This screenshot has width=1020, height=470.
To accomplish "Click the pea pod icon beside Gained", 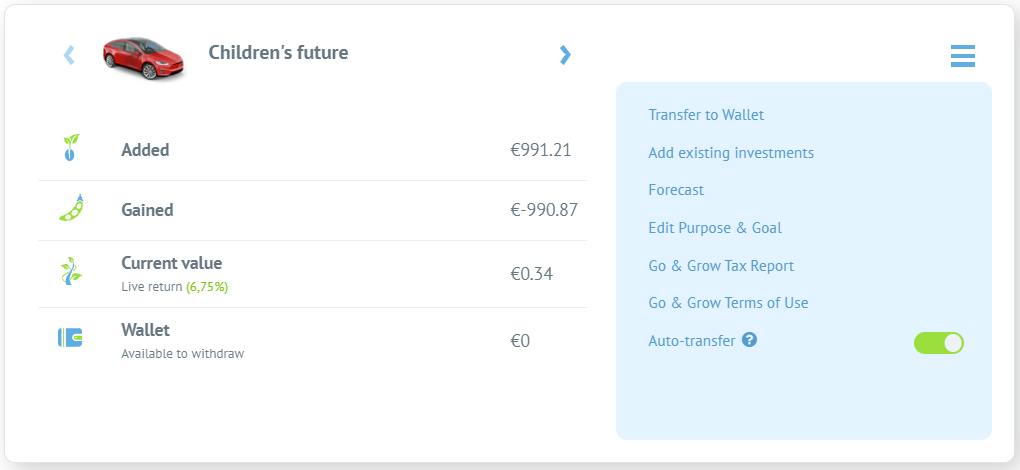I will pyautogui.click(x=72, y=207).
